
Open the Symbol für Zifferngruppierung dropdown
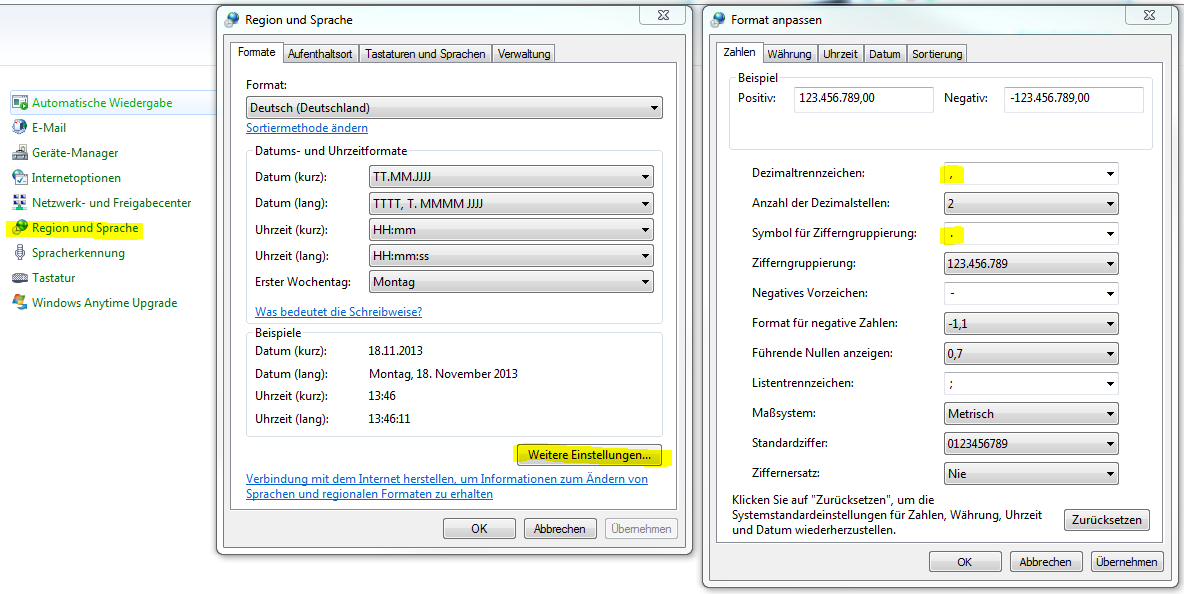pyautogui.click(x=1031, y=234)
